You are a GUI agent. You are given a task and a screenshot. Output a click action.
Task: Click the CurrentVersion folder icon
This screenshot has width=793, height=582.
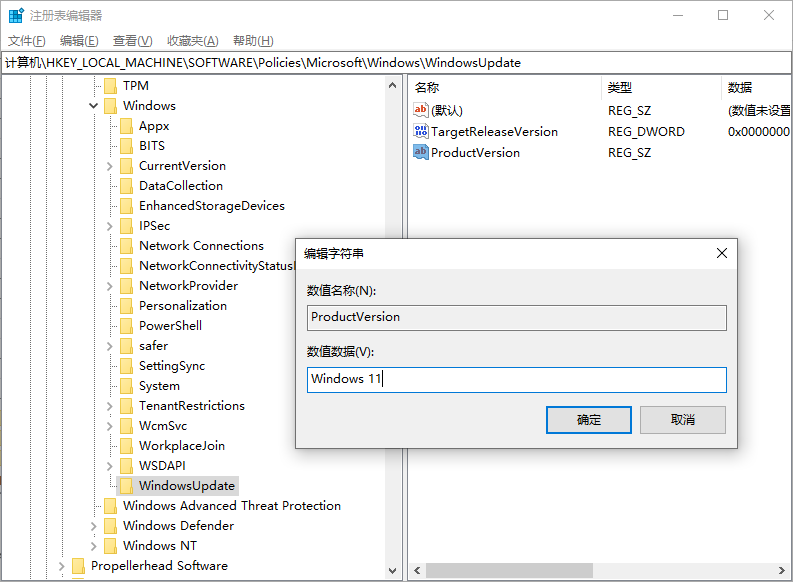(x=126, y=166)
